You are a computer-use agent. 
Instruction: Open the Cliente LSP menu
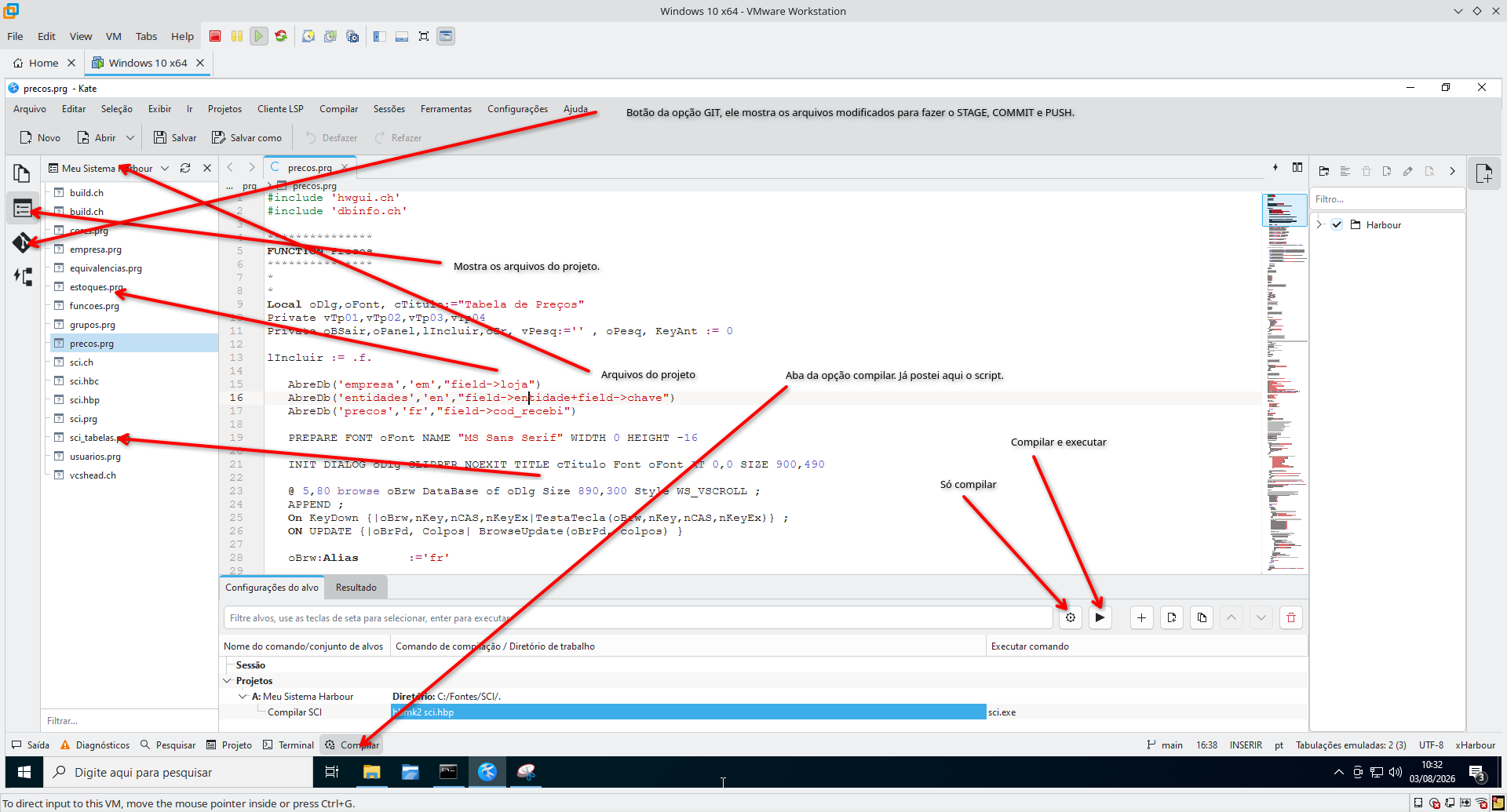point(280,109)
